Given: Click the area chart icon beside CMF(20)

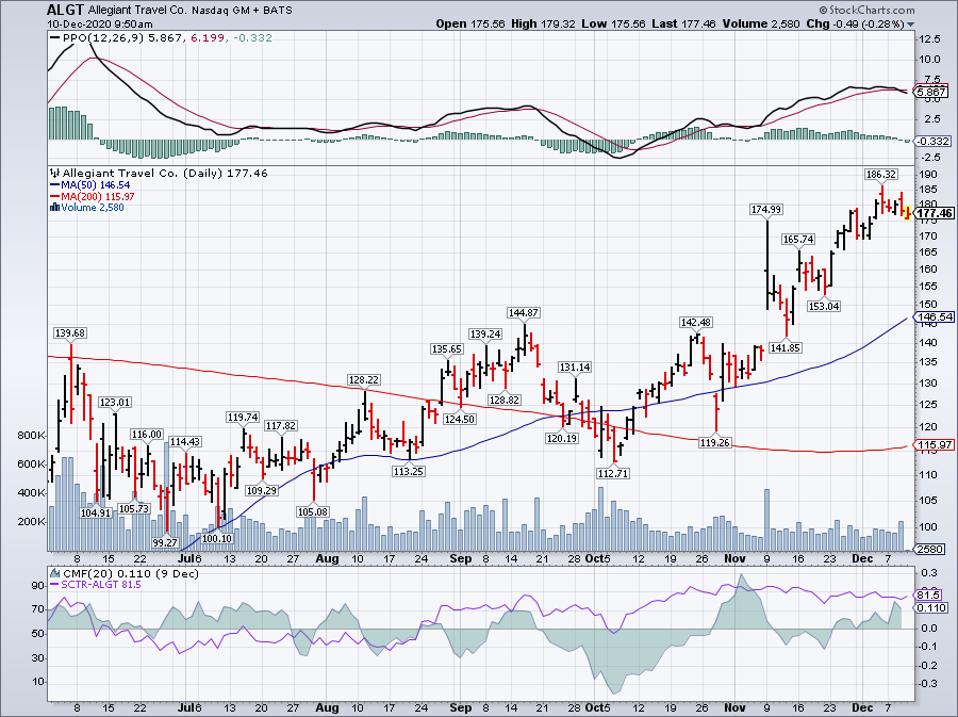Looking at the screenshot, I should click(54, 573).
